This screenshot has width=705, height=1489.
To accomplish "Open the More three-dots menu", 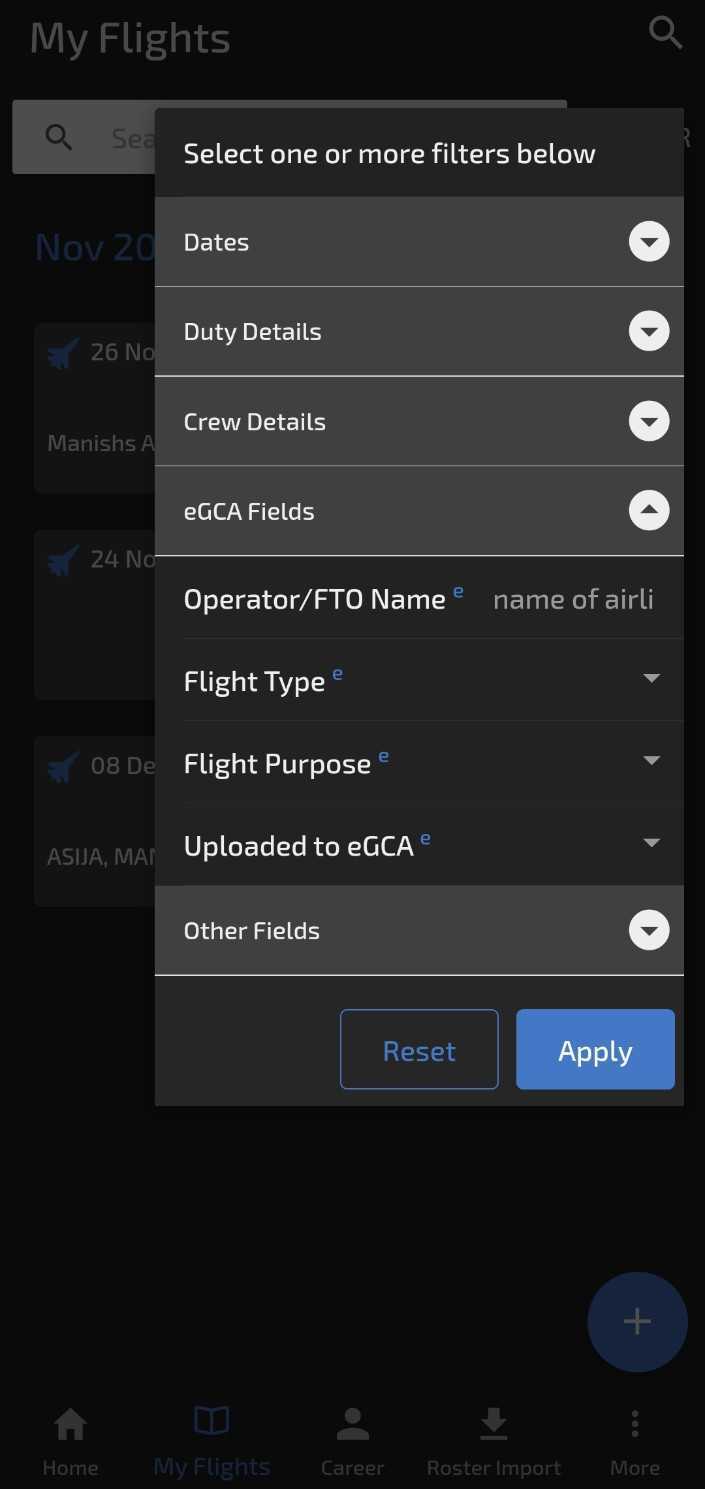I will (x=635, y=1424).
